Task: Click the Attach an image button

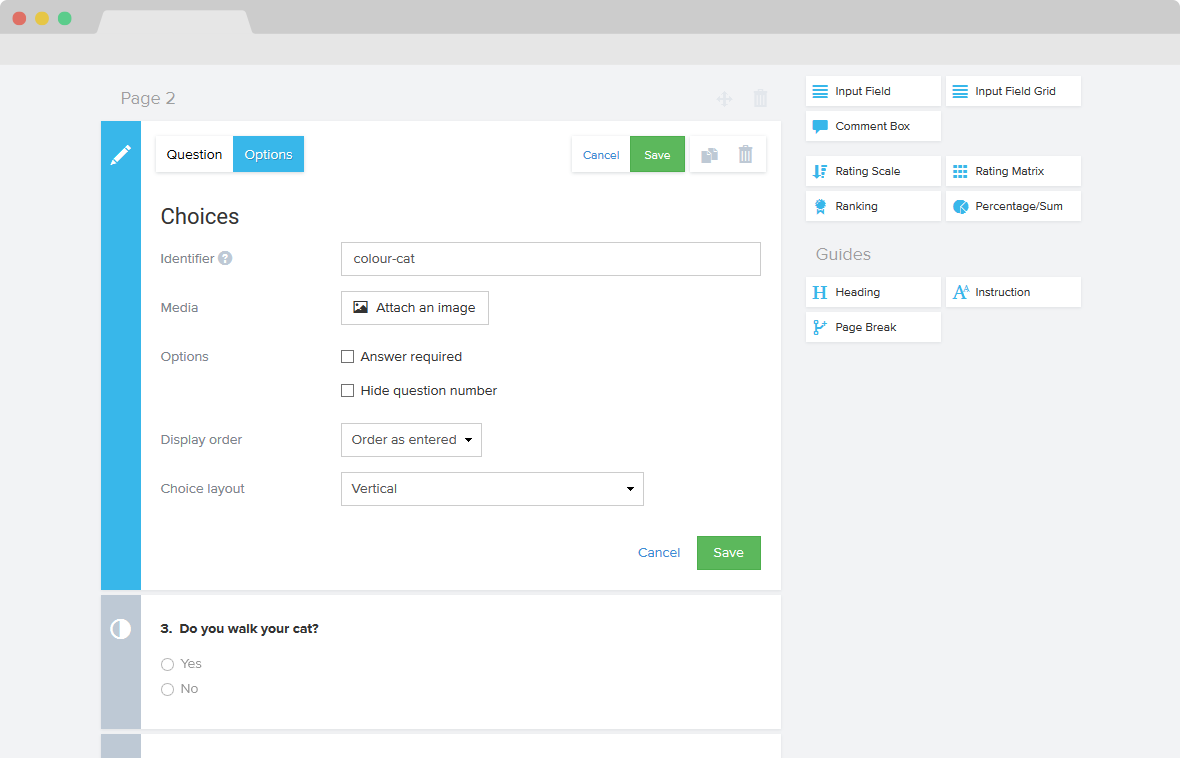Action: click(415, 308)
